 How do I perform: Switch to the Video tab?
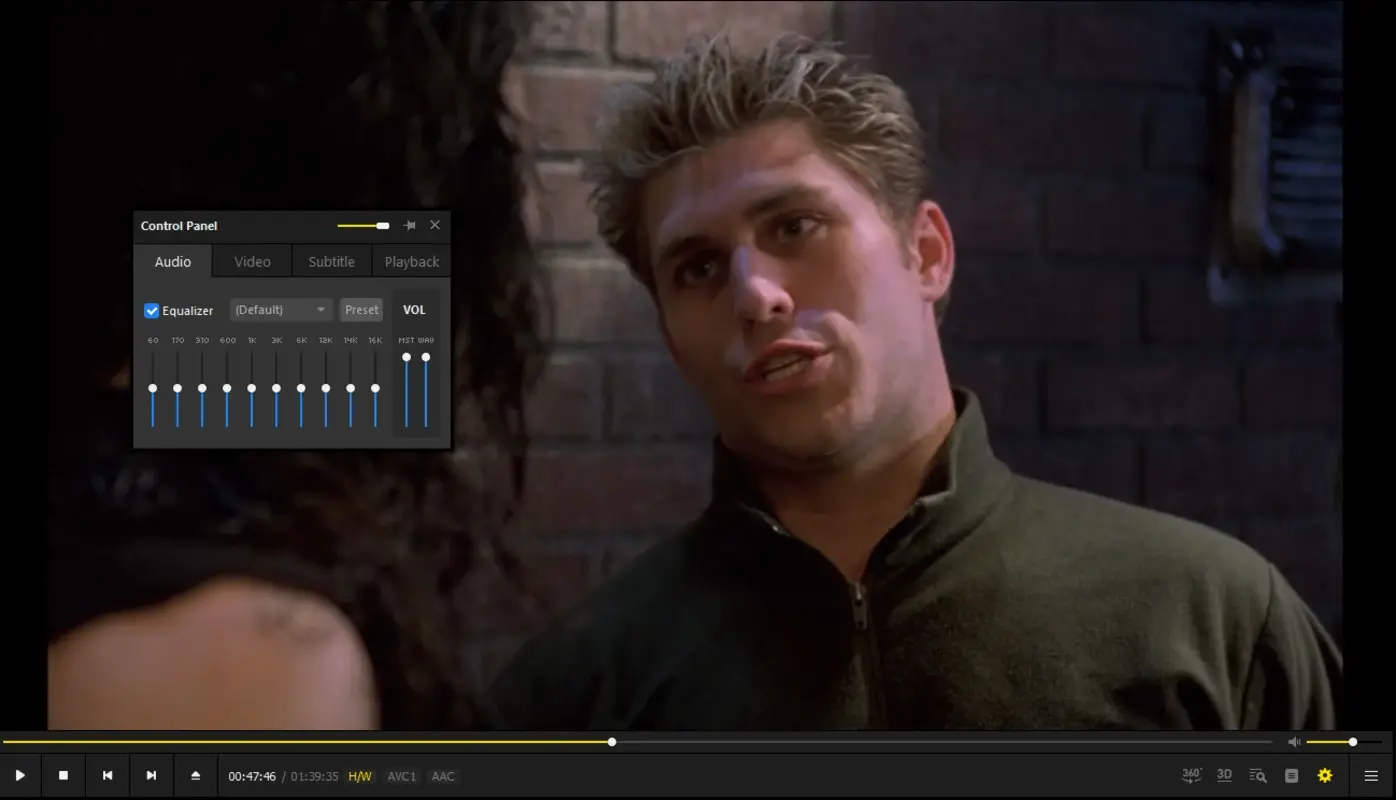[251, 261]
